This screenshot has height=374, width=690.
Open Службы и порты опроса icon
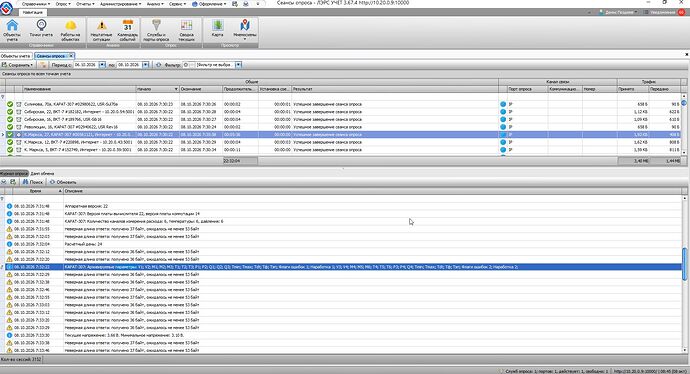click(156, 30)
